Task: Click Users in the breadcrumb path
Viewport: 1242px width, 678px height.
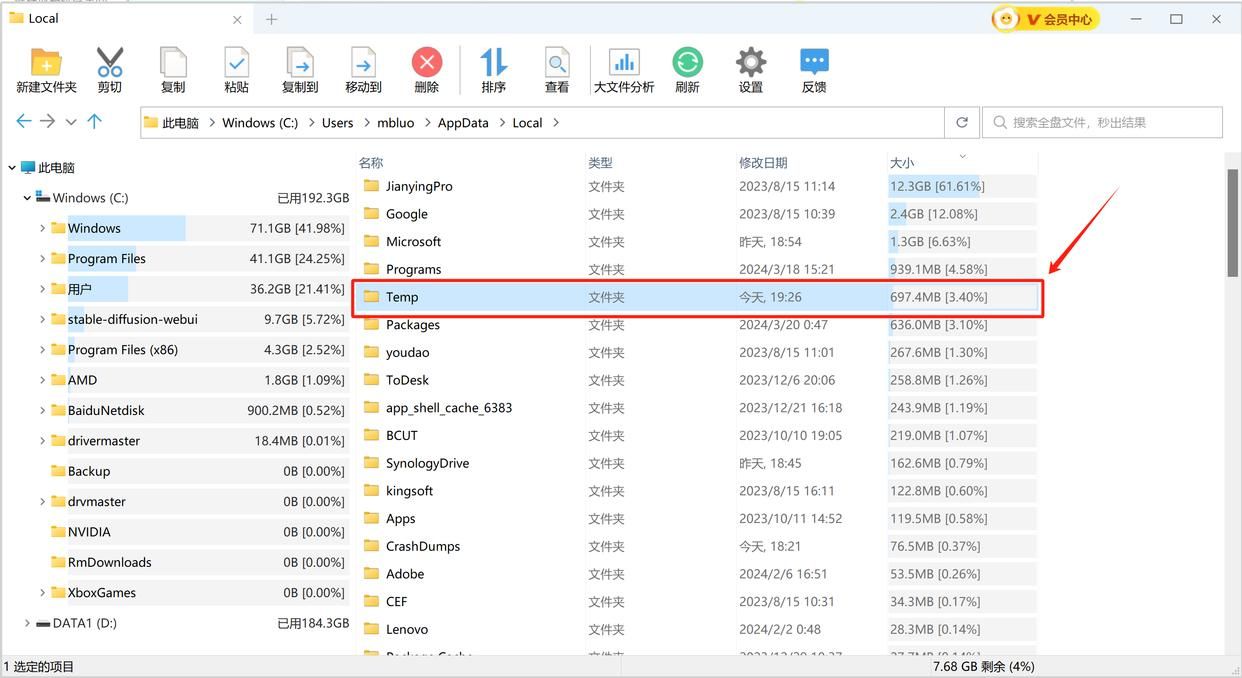Action: 337,123
